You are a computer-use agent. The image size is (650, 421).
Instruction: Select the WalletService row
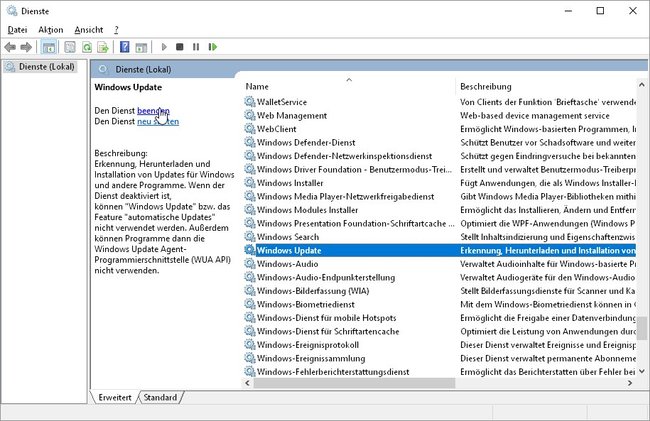439,102
